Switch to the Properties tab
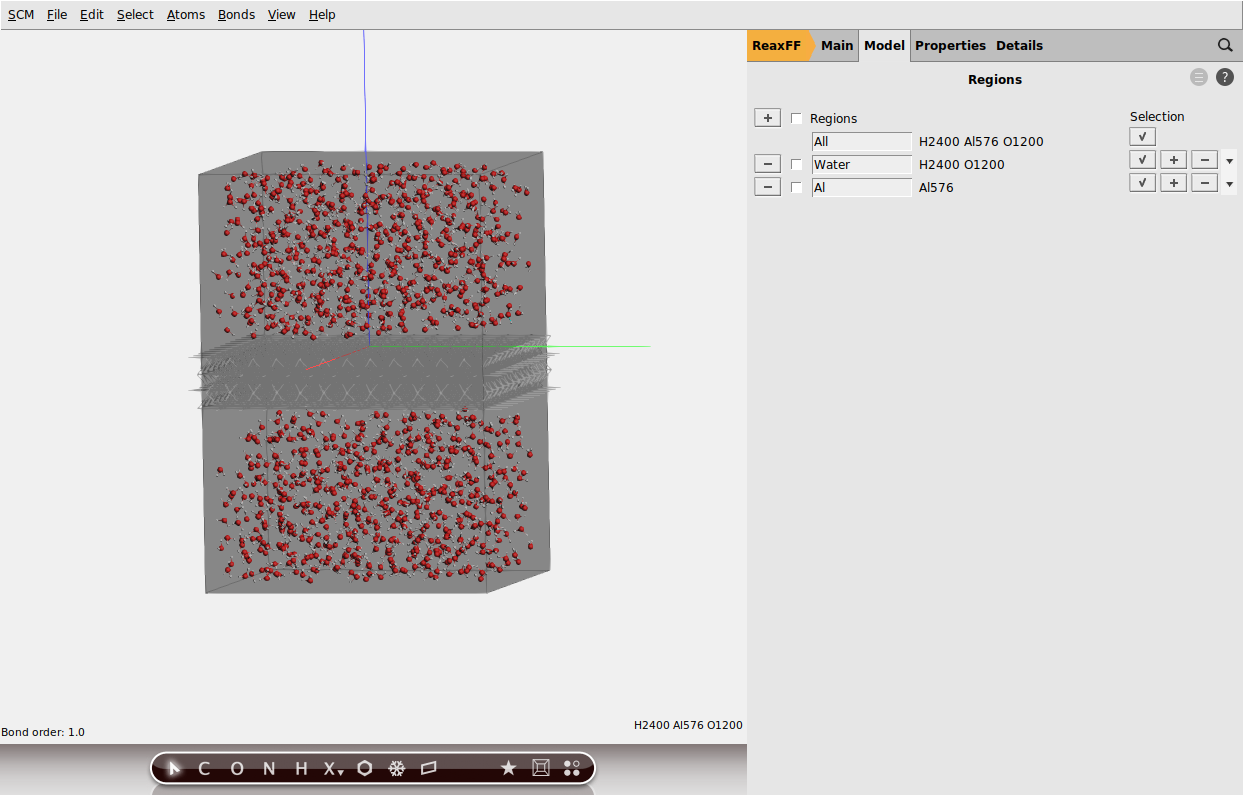 click(x=950, y=45)
